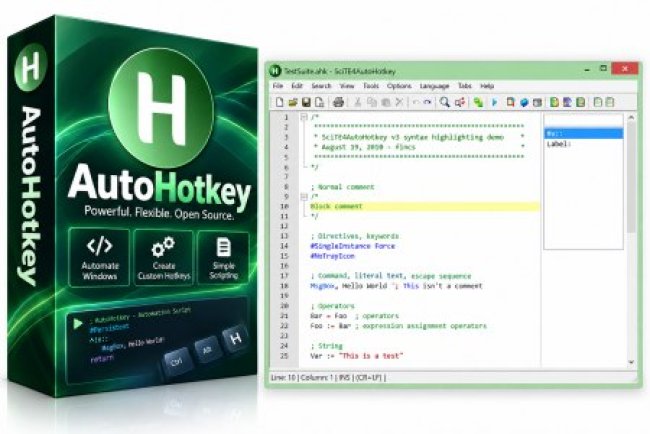This screenshot has height=434, width=650.
Task: Click the document icon right of Save
Action: tap(319, 102)
